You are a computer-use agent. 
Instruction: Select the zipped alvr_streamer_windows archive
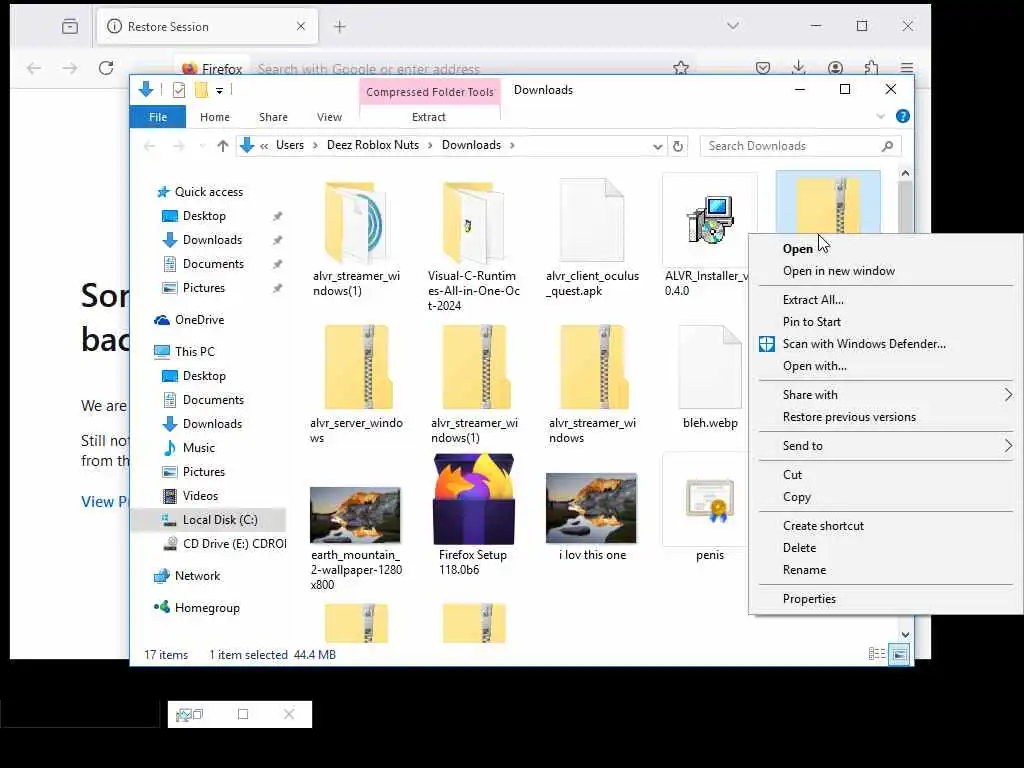click(x=593, y=367)
